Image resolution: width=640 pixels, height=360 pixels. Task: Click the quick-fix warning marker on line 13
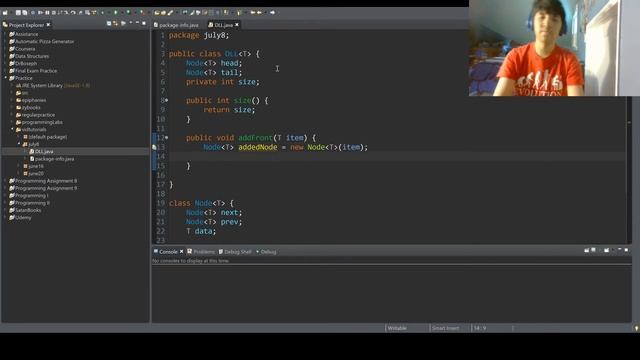[154, 147]
